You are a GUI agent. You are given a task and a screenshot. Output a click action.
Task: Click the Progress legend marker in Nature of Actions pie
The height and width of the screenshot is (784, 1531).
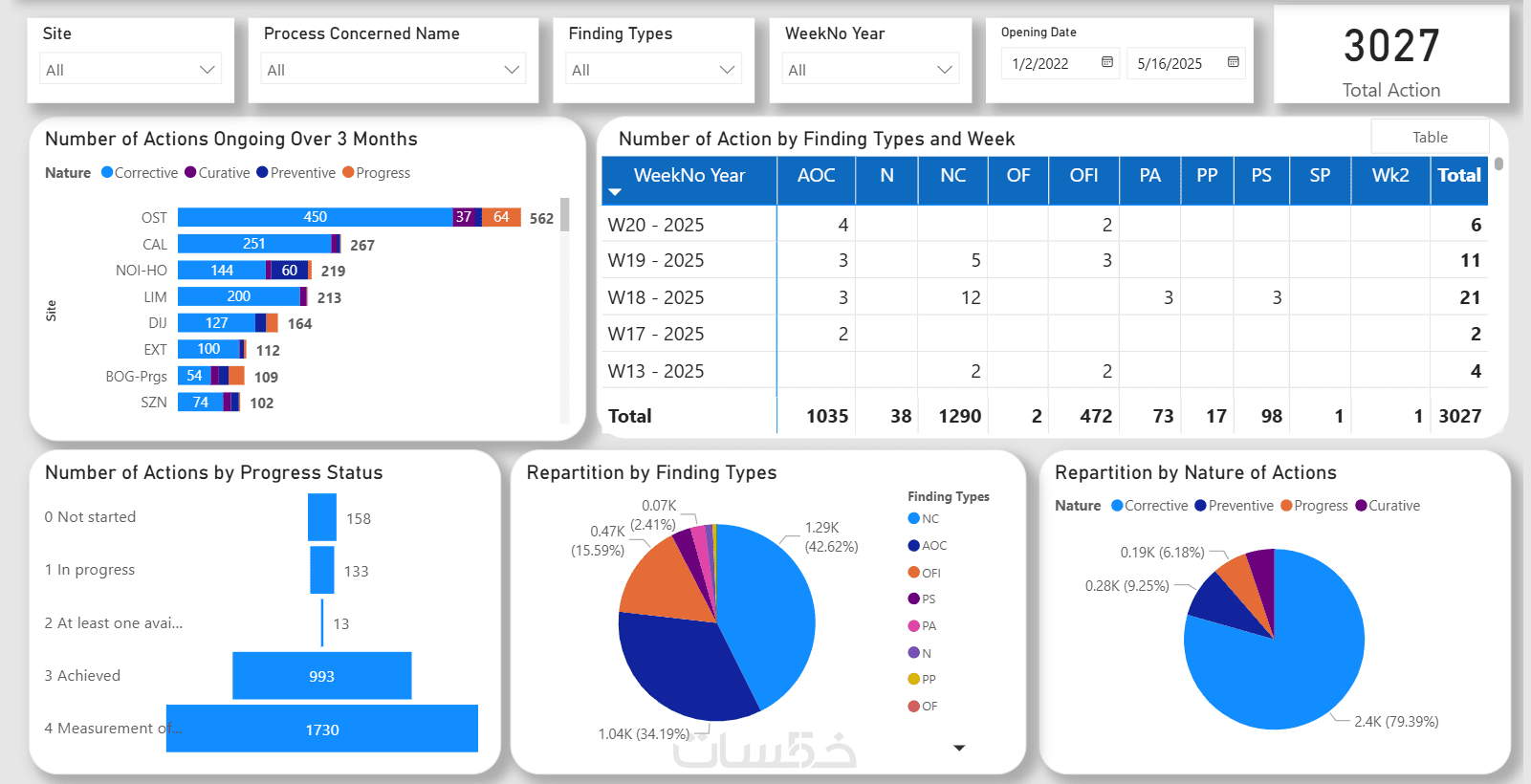[1286, 505]
